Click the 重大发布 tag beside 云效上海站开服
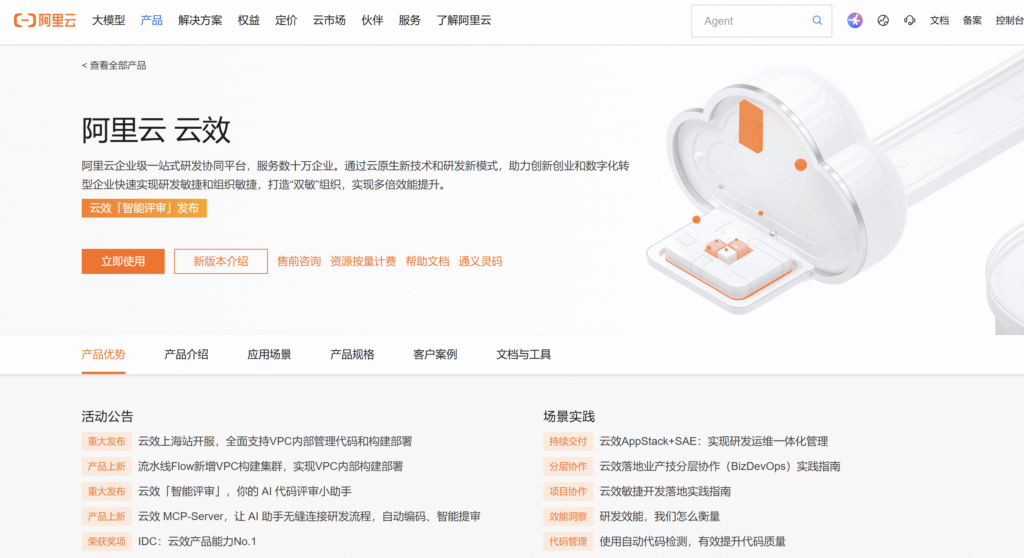This screenshot has height=558, width=1024. tap(106, 441)
